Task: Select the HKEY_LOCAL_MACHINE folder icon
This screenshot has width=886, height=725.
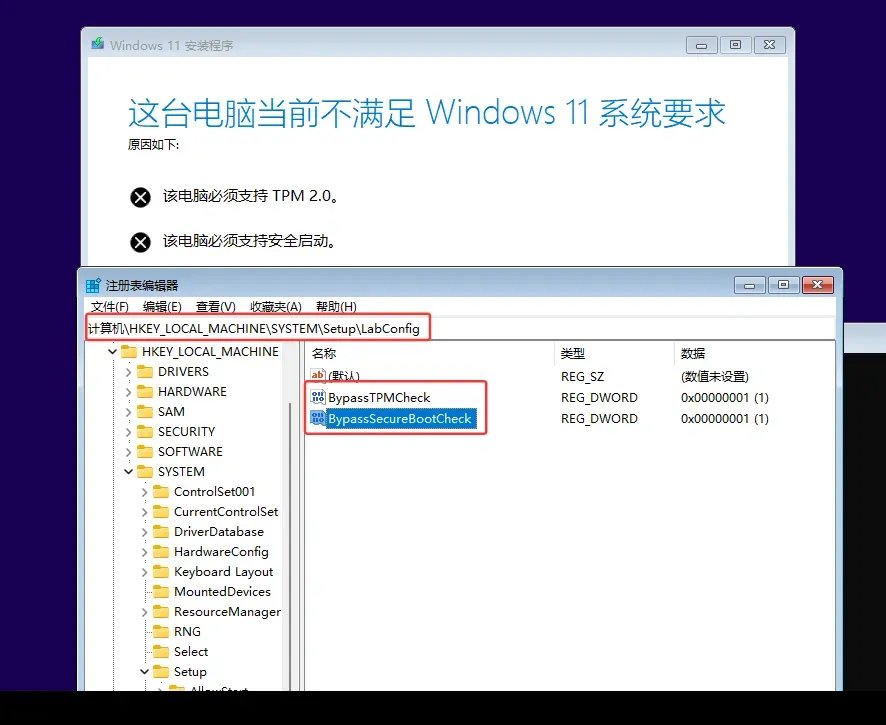Action: 129,351
